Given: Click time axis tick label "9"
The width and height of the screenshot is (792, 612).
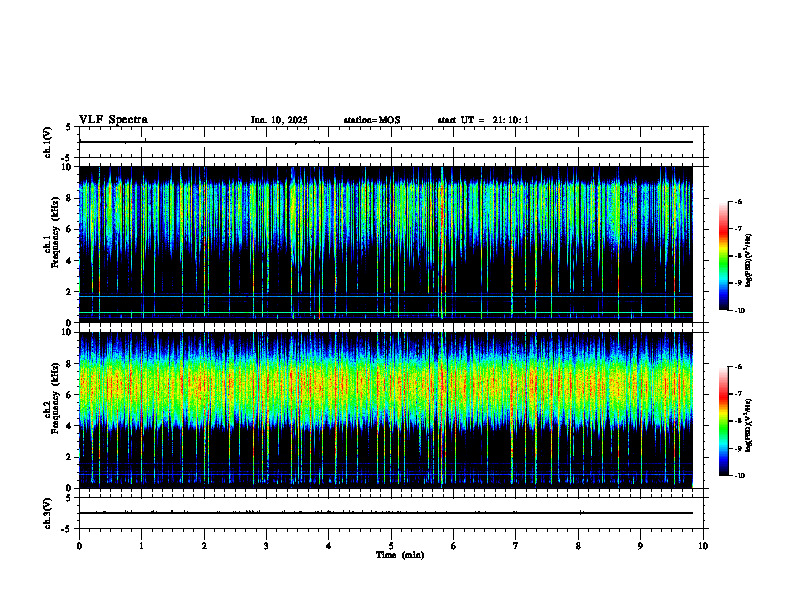Looking at the screenshot, I should 640,546.
